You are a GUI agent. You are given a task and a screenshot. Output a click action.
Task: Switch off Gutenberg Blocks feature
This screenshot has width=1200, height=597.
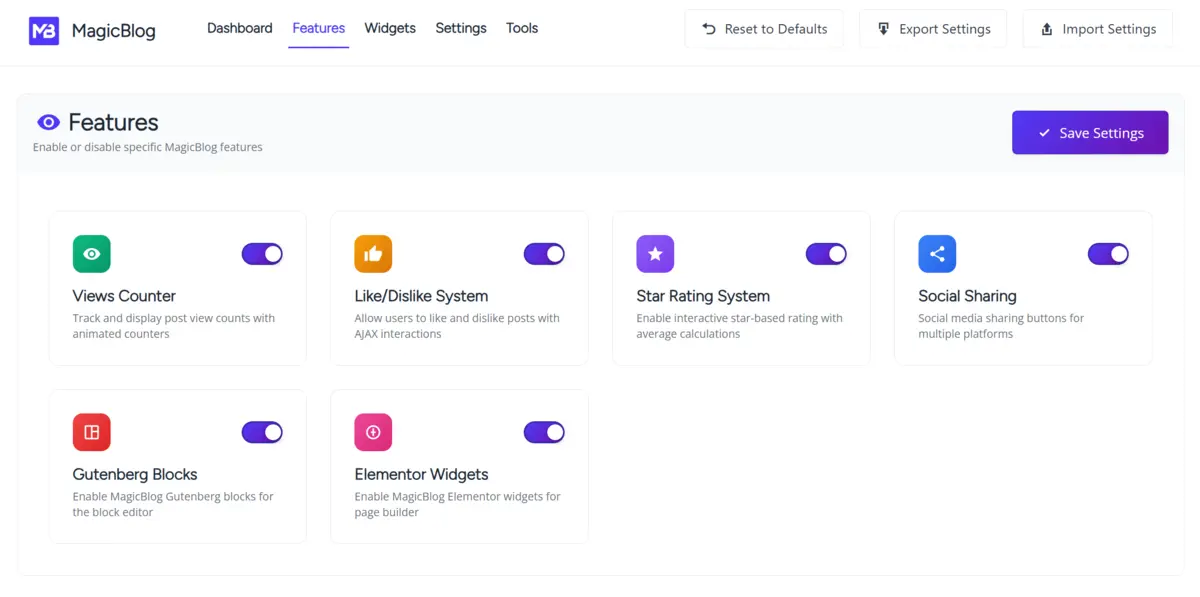tap(262, 432)
